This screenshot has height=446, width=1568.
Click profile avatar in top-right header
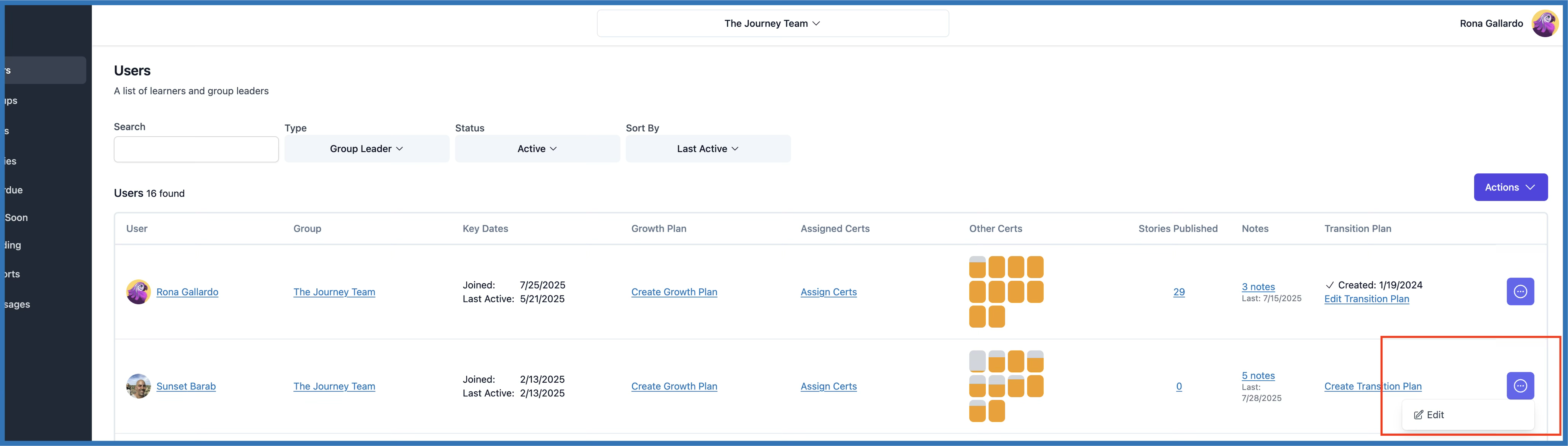coord(1544,24)
